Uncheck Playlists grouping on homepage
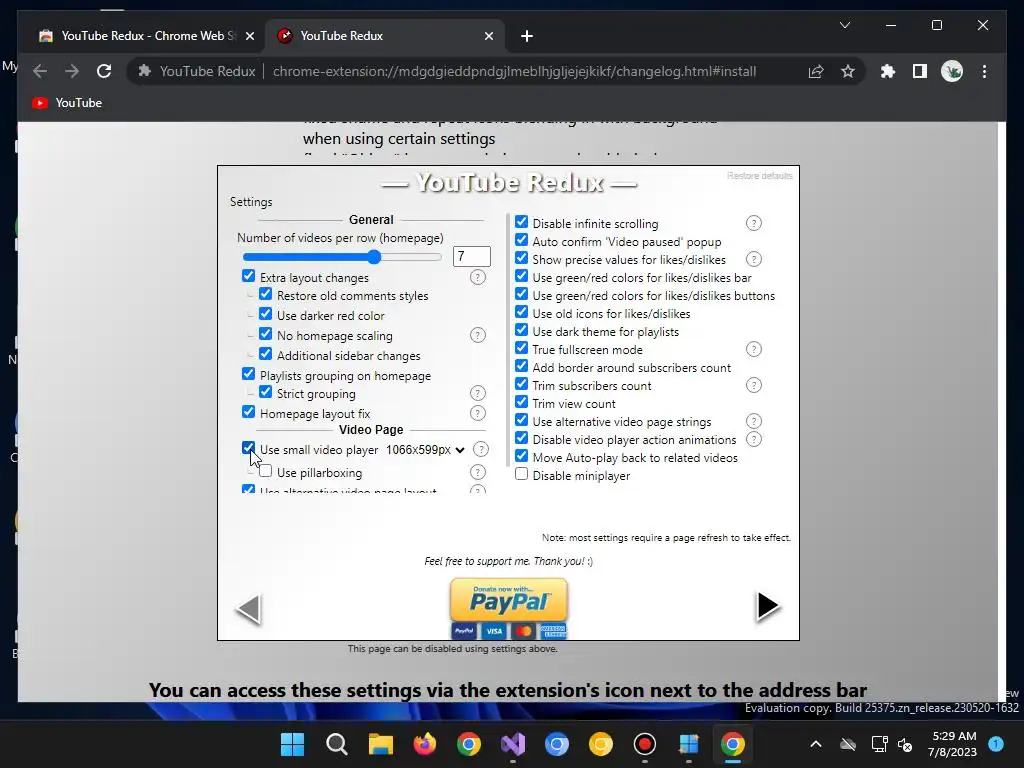Image resolution: width=1024 pixels, height=768 pixels. (248, 374)
